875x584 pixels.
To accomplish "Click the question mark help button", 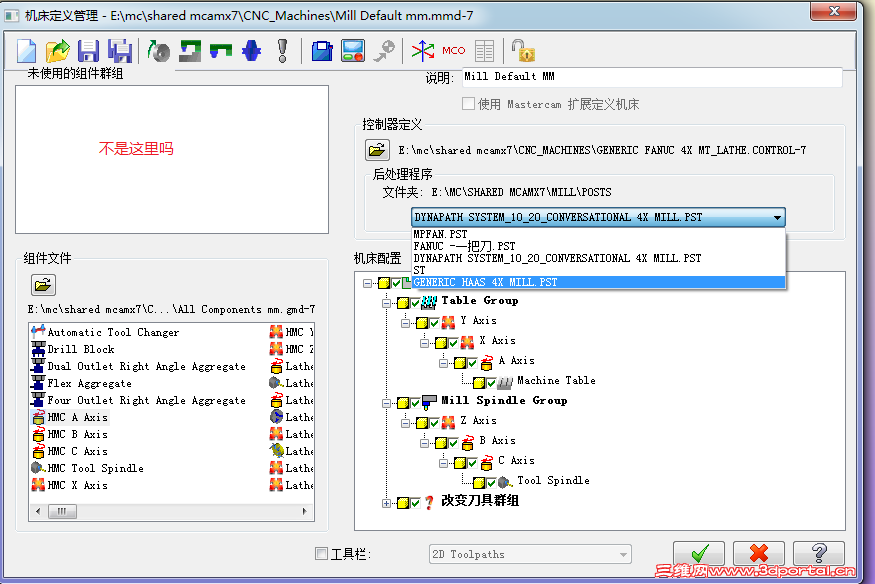I will (818, 553).
